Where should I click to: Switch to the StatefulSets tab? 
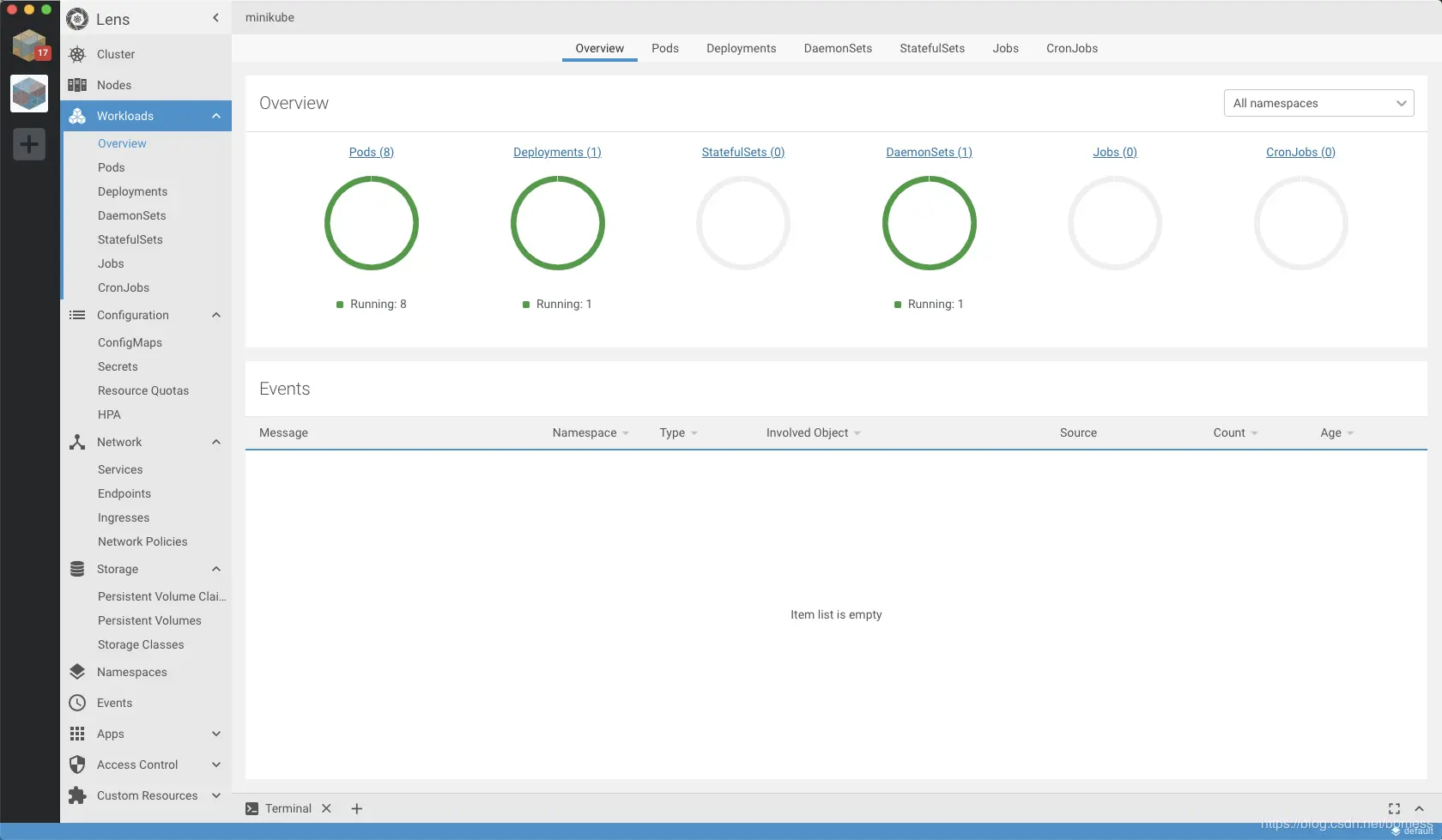tap(932, 48)
